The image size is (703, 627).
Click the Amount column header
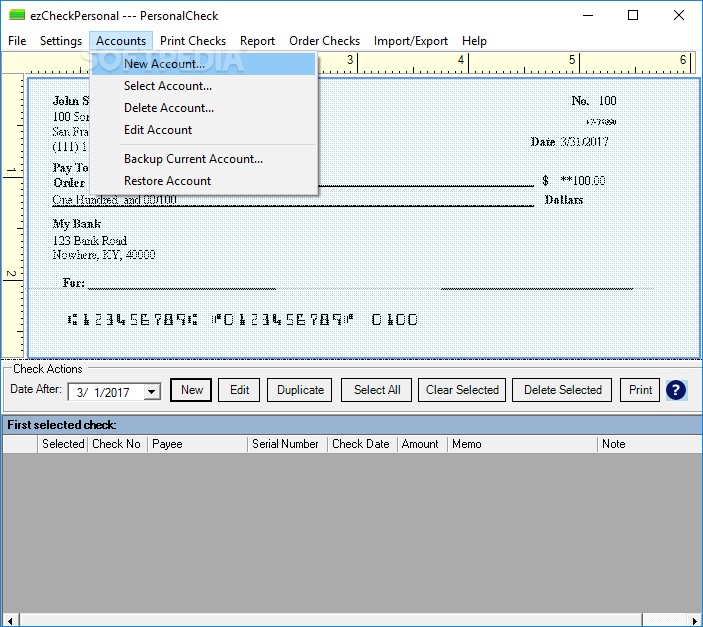click(422, 444)
